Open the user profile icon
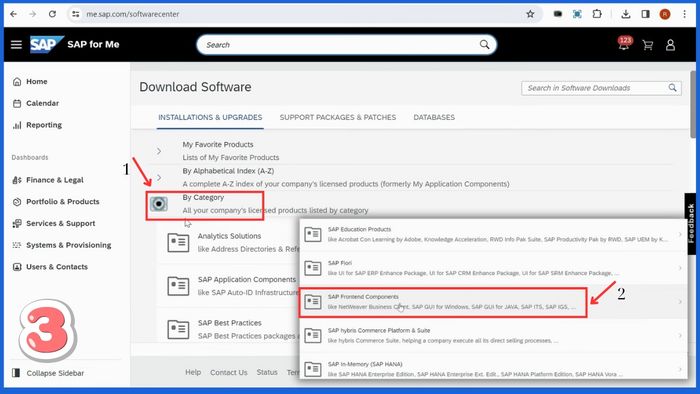This screenshot has height=394, width=700. pos(670,45)
